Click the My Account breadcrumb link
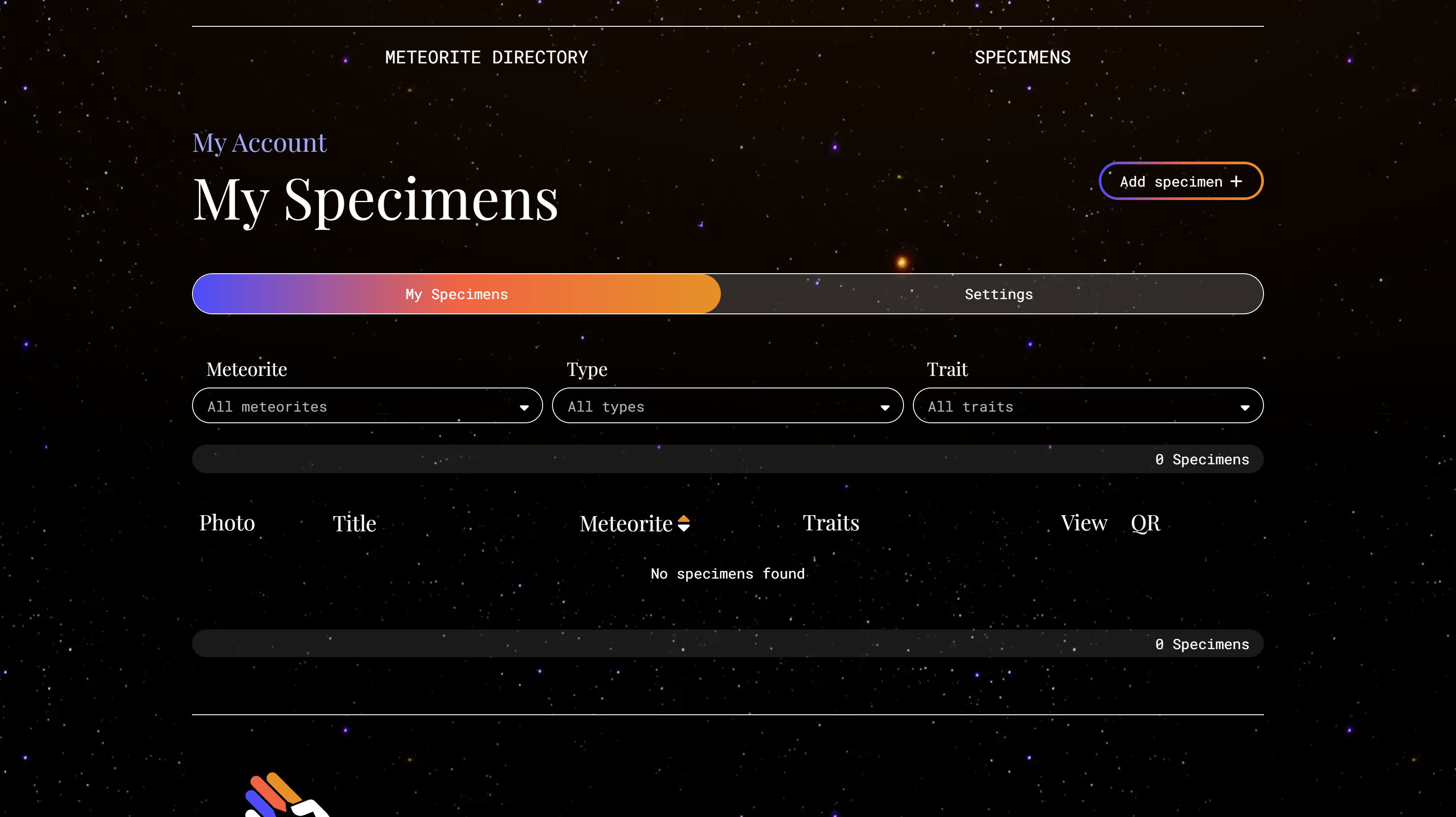Viewport: 1456px width, 817px height. click(x=259, y=142)
